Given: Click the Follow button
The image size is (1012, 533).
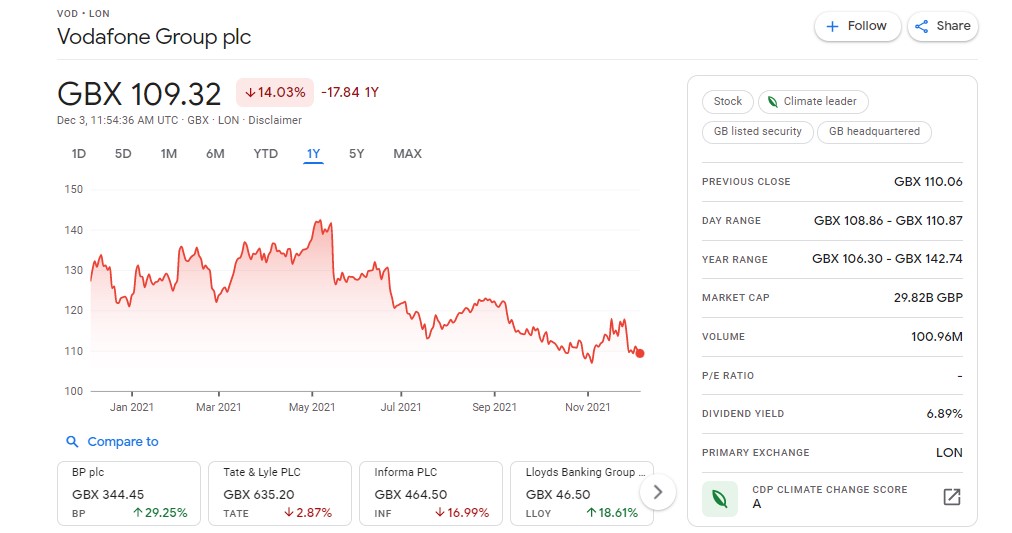Looking at the screenshot, I should click(857, 26).
